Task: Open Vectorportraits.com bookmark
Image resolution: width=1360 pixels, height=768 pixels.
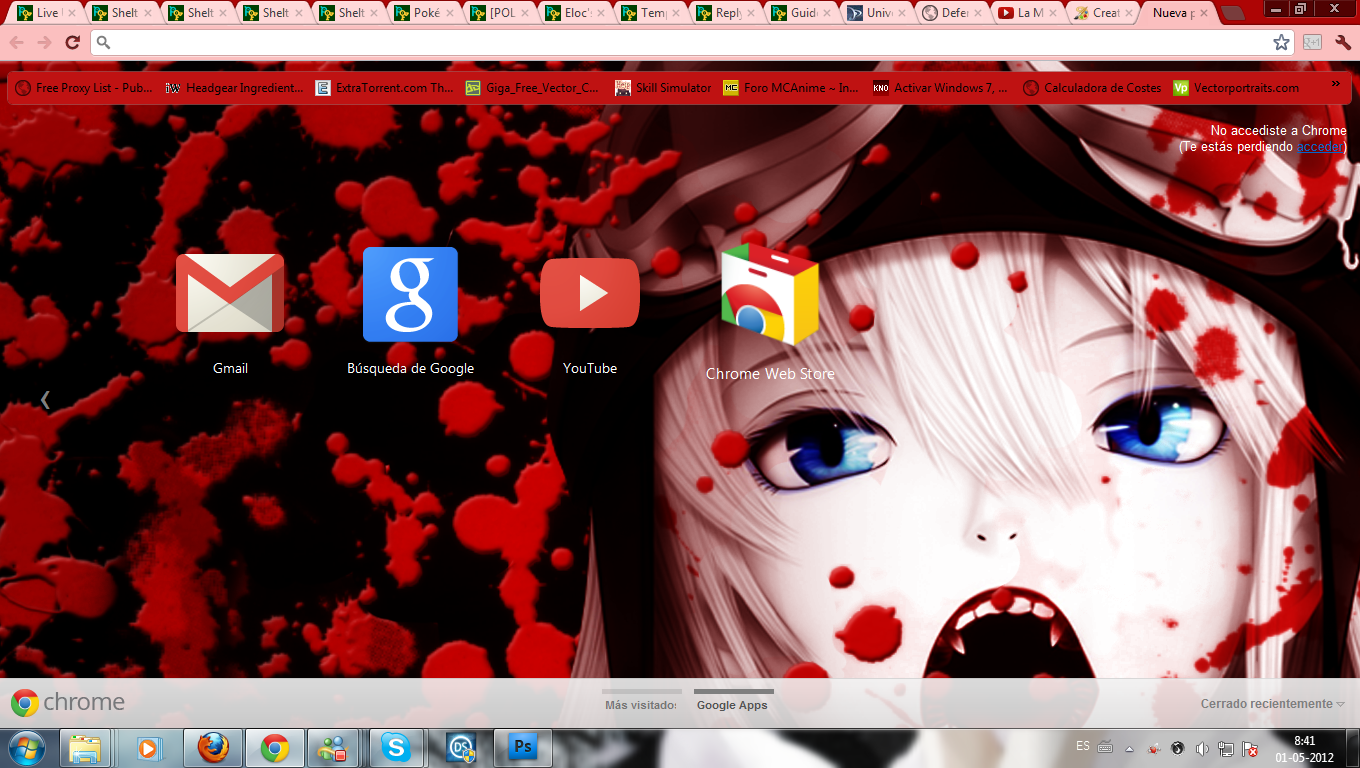Action: [x=1237, y=88]
